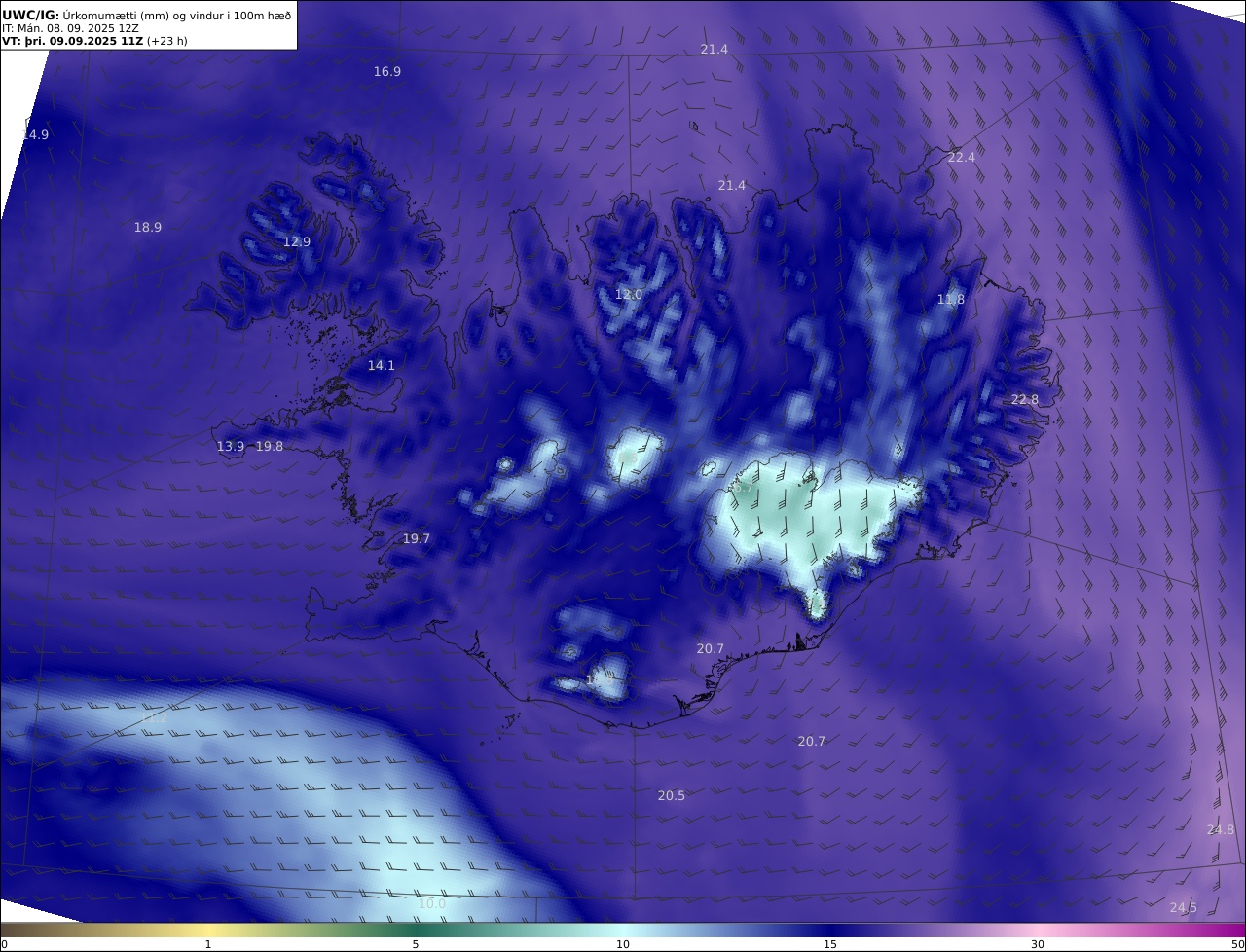Click the map value 19.8
This screenshot has width=1246, height=952.
[270, 446]
